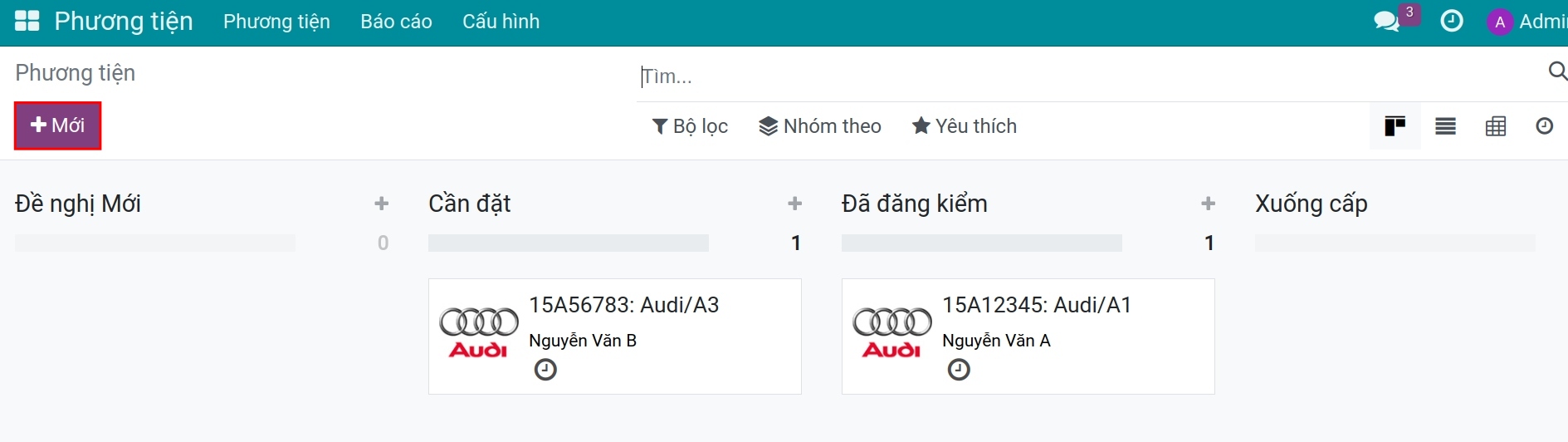Viewport: 1568px width, 442px height.
Task: Click Audi logo on Audi/A1 card
Action: click(x=892, y=332)
